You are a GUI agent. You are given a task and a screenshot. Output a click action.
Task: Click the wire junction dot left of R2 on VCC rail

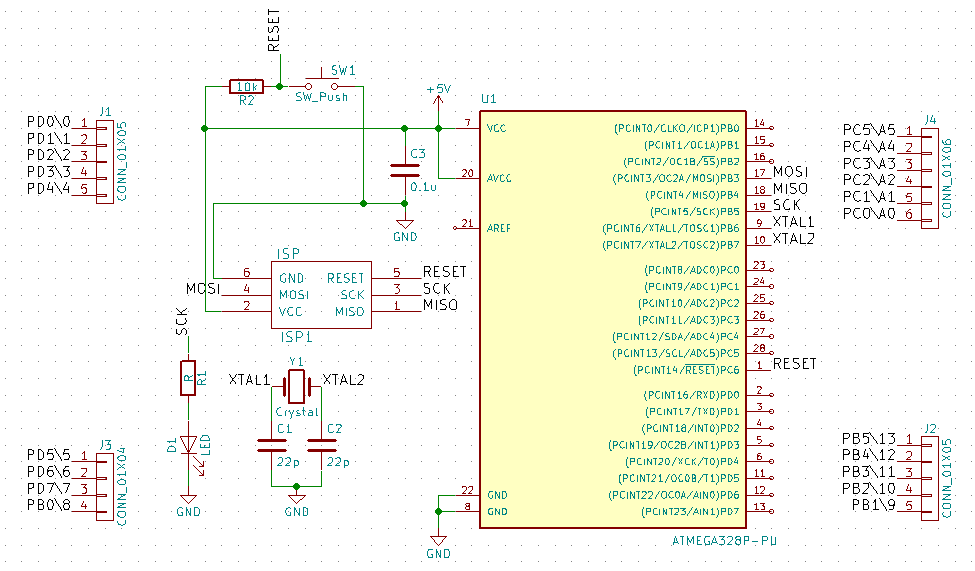(205, 128)
